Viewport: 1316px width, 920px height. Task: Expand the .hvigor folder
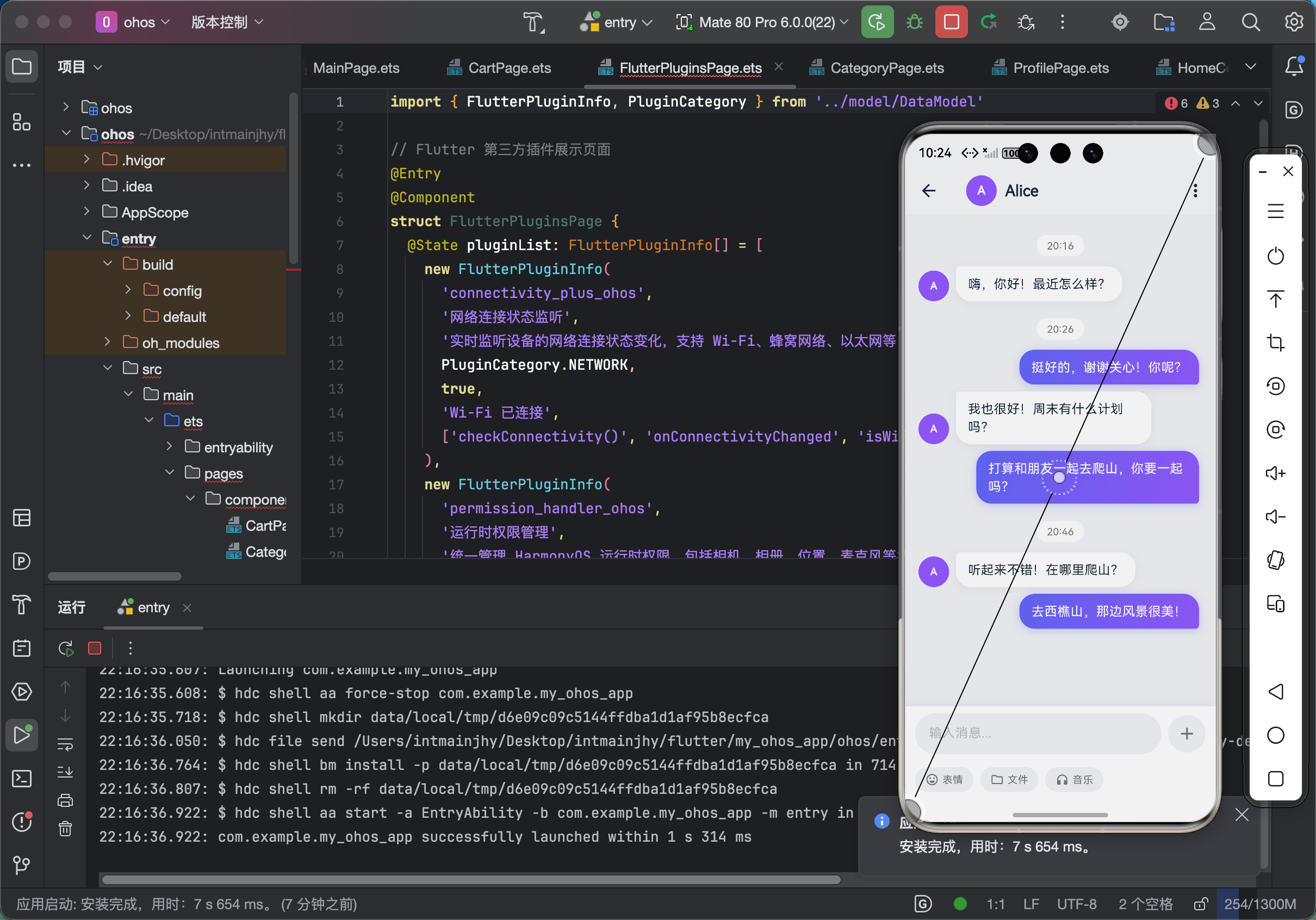86,159
